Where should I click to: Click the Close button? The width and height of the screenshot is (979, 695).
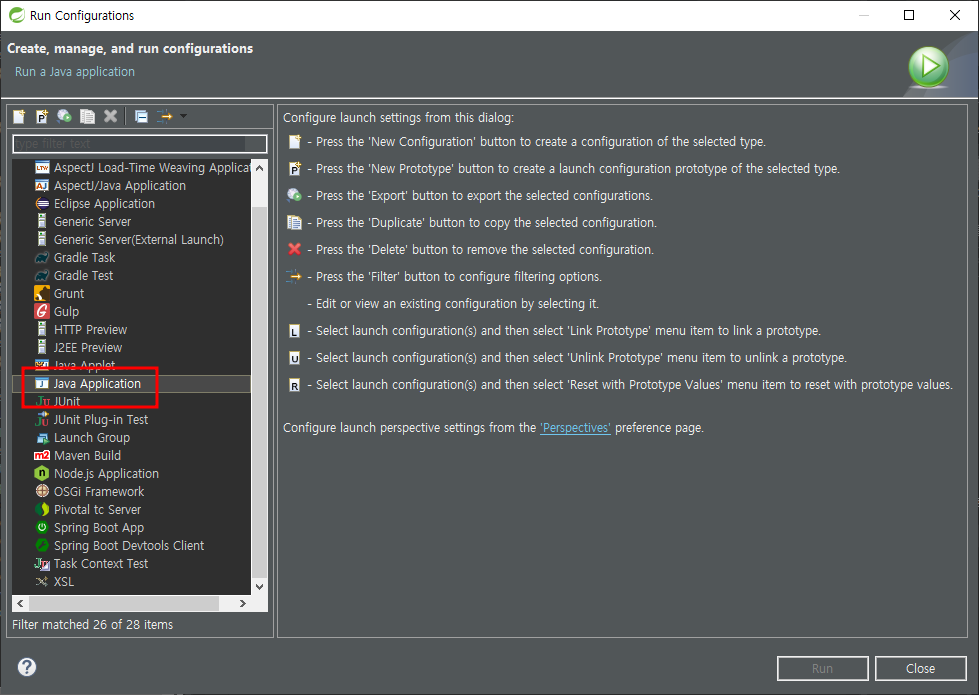(920, 668)
